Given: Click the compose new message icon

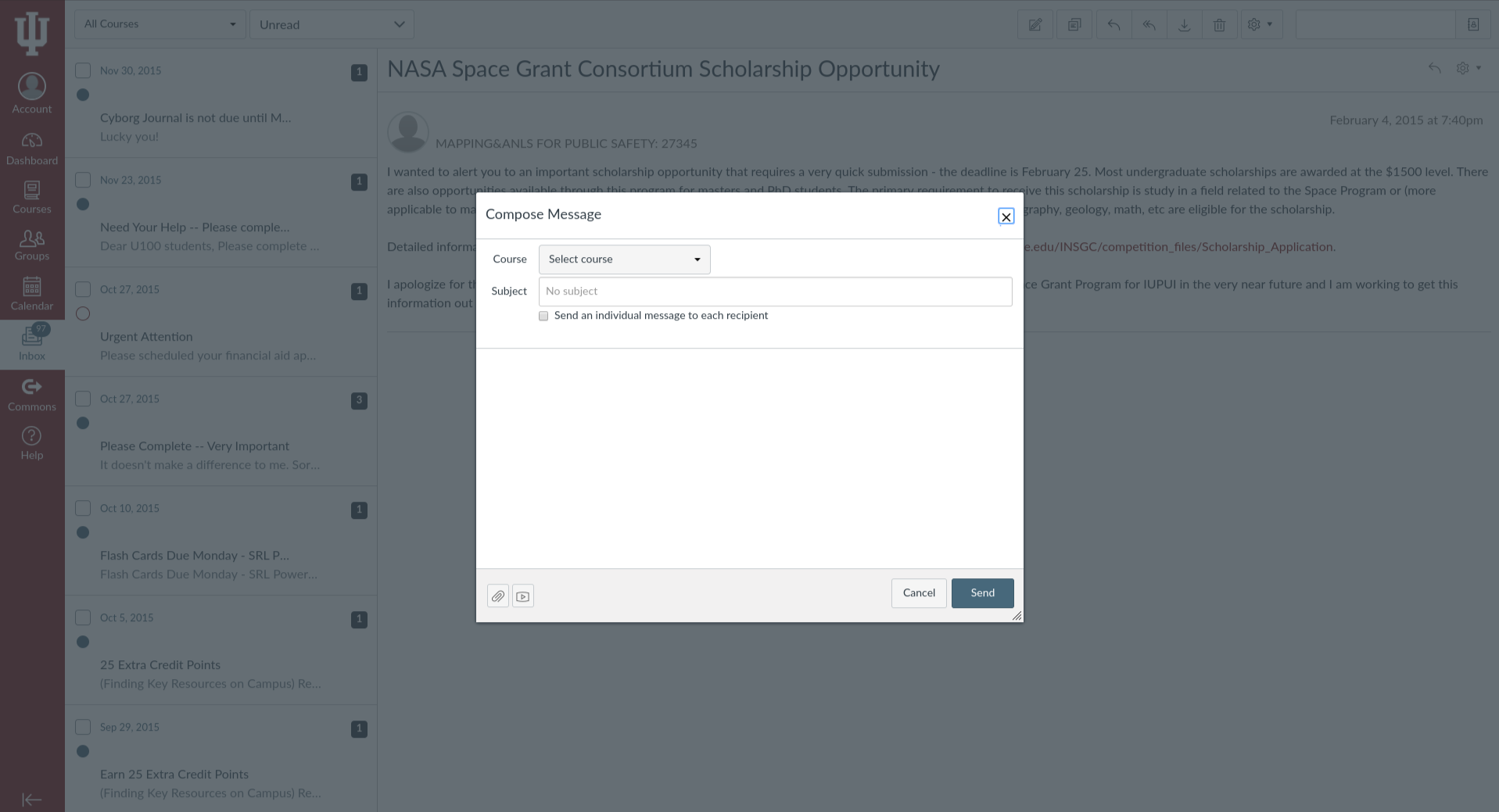Looking at the screenshot, I should tap(1035, 25).
